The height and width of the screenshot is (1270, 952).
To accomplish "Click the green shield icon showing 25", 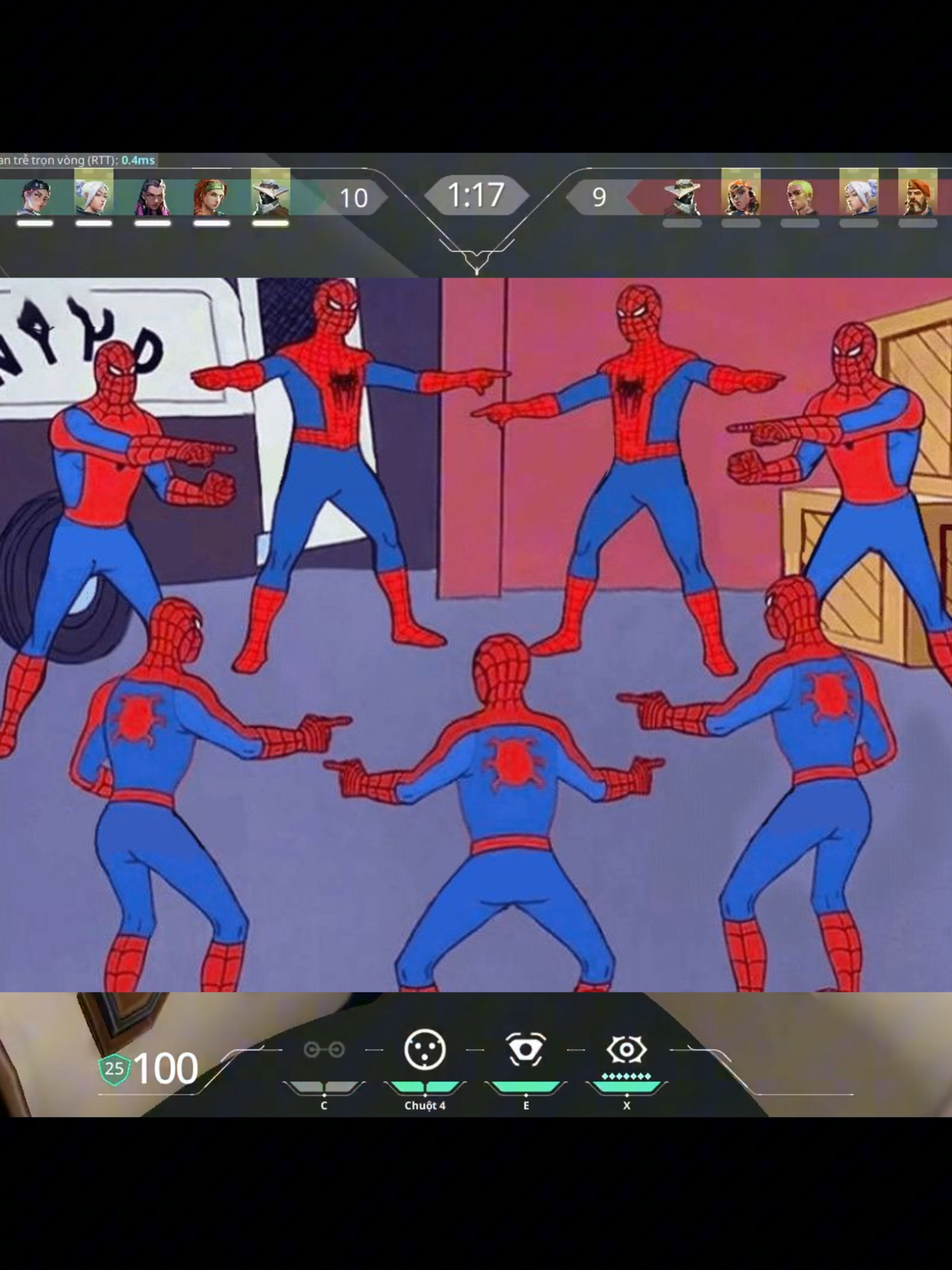I will pos(114,1069).
